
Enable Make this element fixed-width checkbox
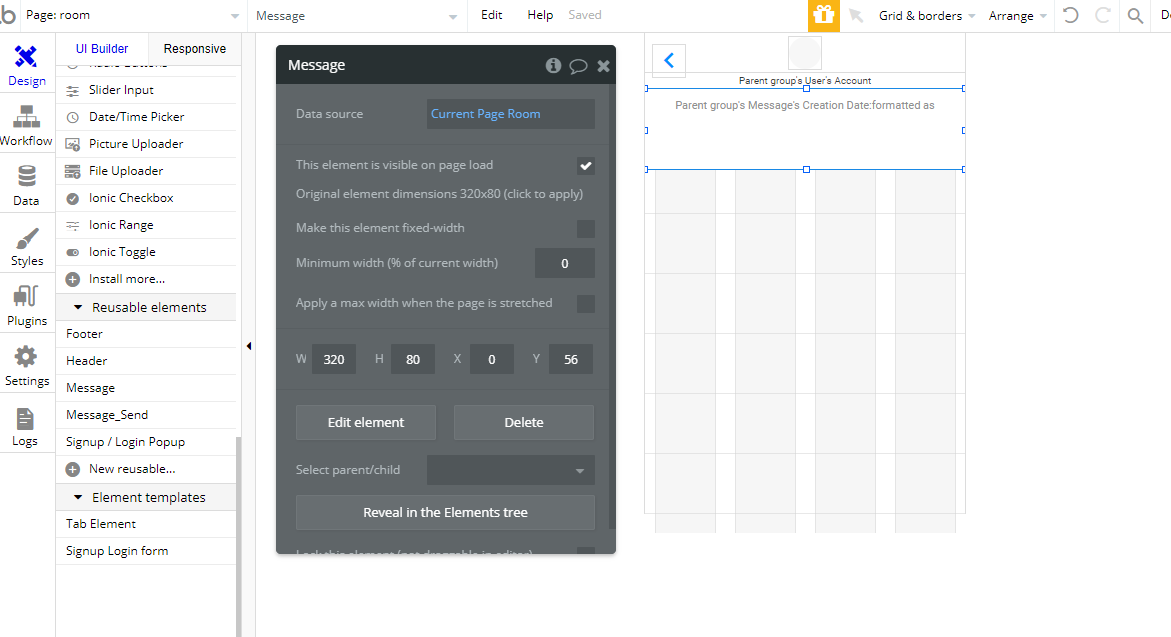[586, 229]
